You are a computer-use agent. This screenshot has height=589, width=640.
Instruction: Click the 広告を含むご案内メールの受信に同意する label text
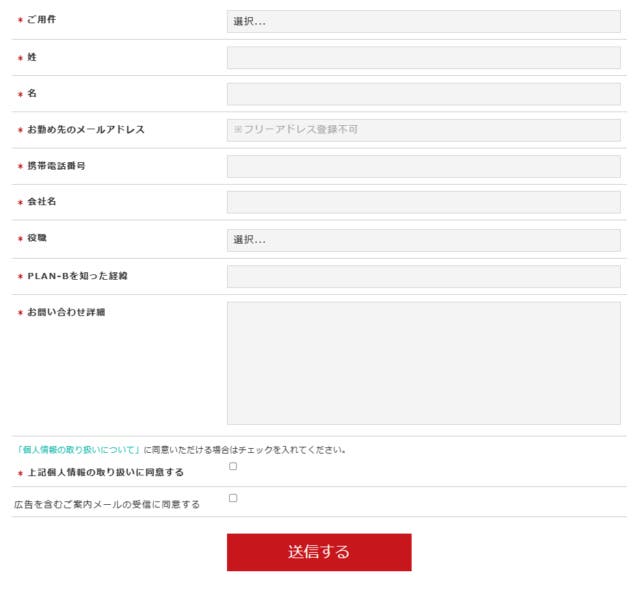[106, 505]
